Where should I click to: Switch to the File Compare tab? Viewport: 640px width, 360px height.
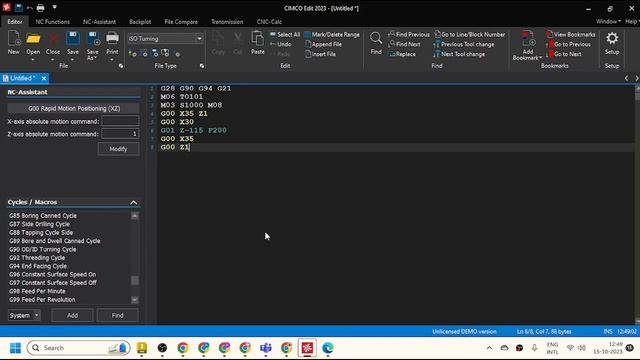coord(181,22)
